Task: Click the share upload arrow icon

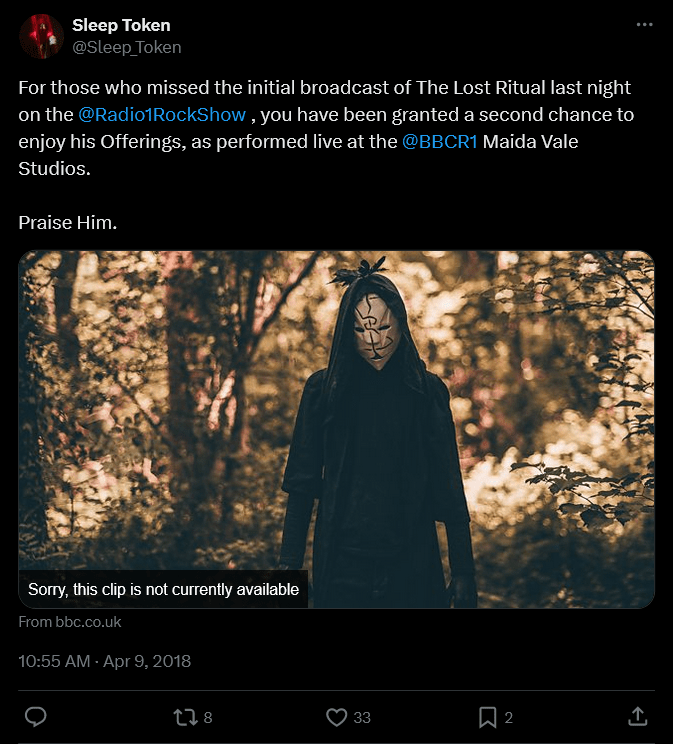Action: 637,717
